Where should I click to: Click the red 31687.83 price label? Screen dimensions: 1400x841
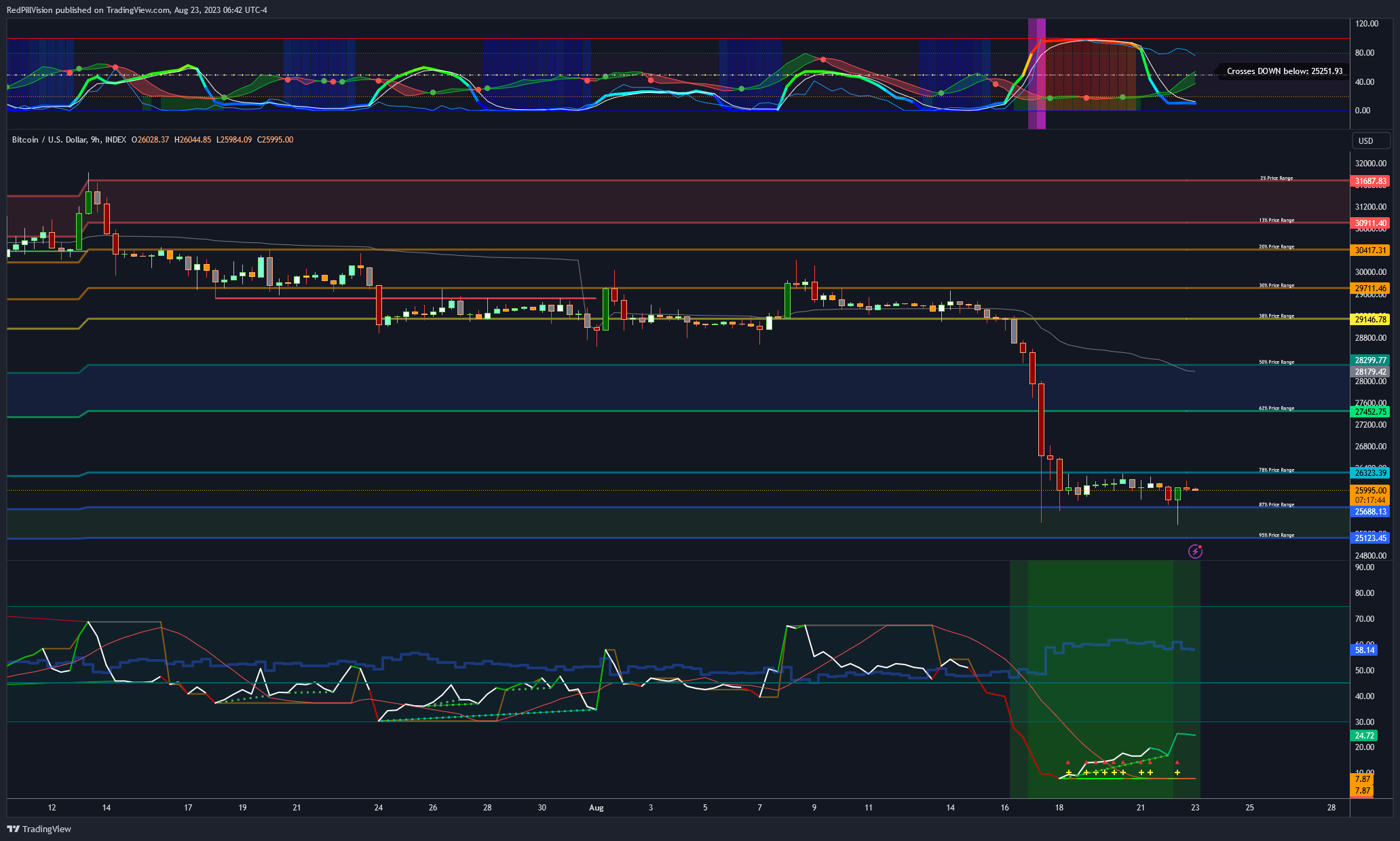point(1370,181)
